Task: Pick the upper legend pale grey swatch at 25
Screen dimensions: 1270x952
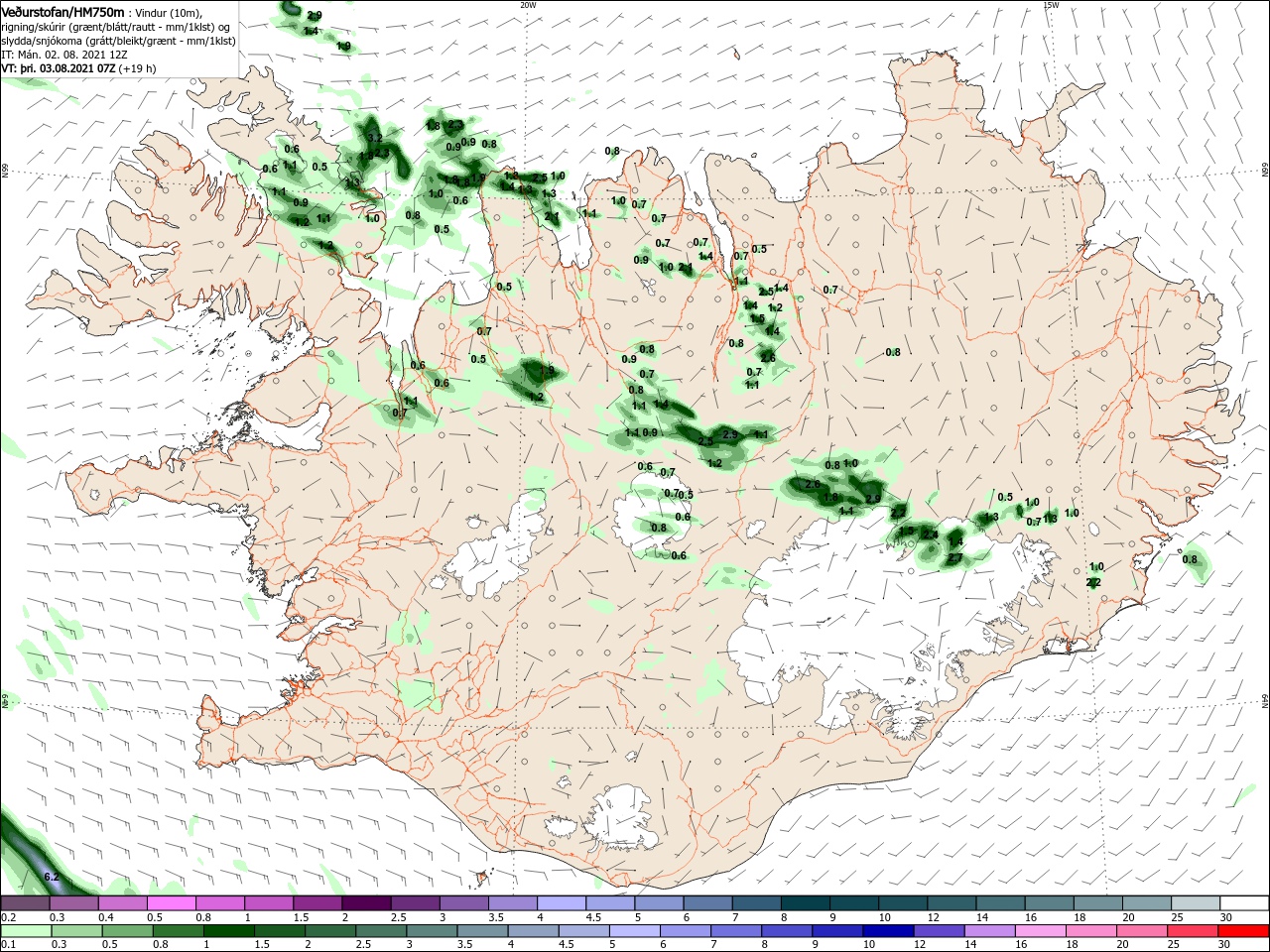Action: point(1195,903)
